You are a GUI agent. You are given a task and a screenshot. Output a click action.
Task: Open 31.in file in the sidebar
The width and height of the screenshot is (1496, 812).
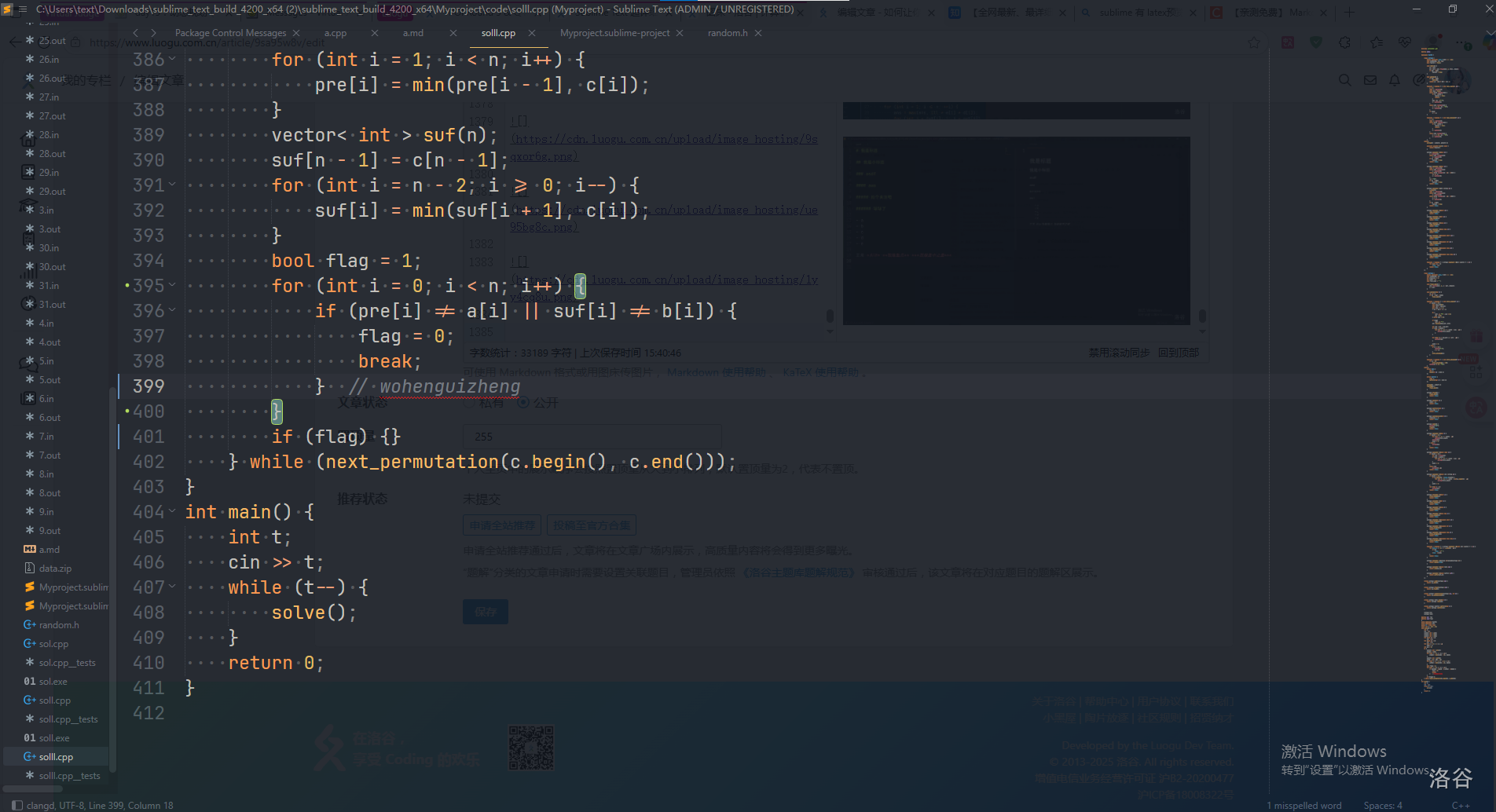(49, 286)
